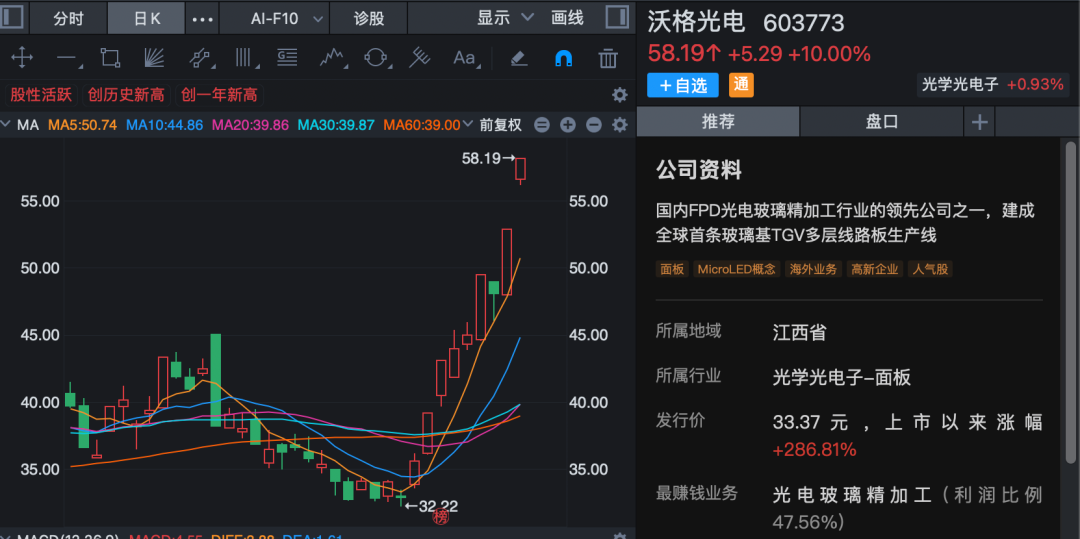Viewport: 1080px width, 539px height.
Task: Toggle the magnet snap mode
Action: pos(563,58)
